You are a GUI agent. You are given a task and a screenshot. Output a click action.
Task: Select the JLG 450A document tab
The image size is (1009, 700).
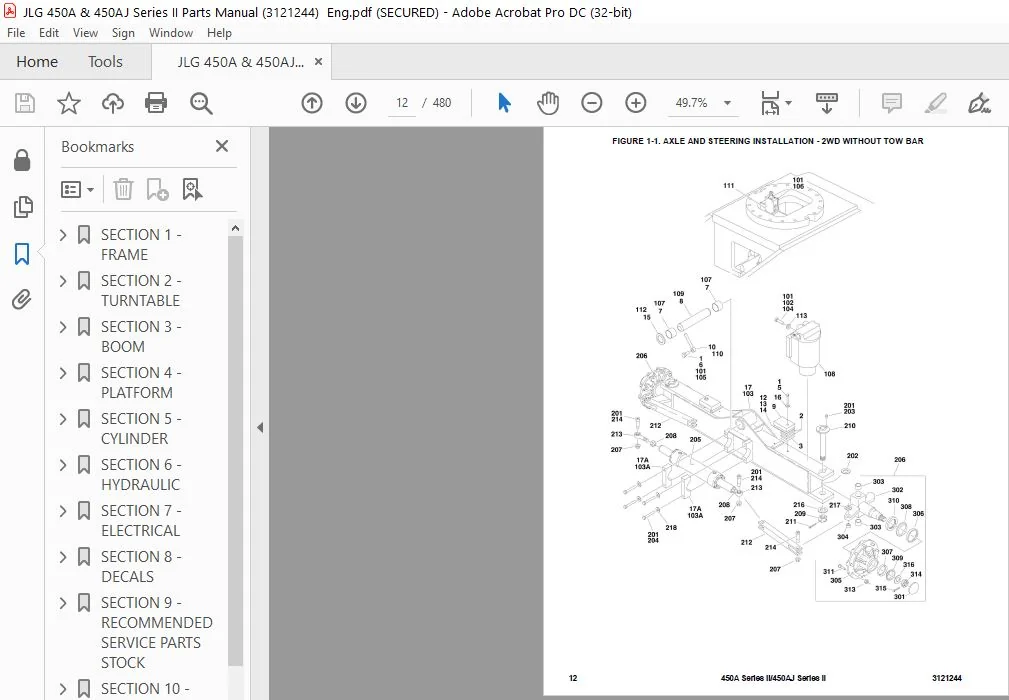(240, 62)
